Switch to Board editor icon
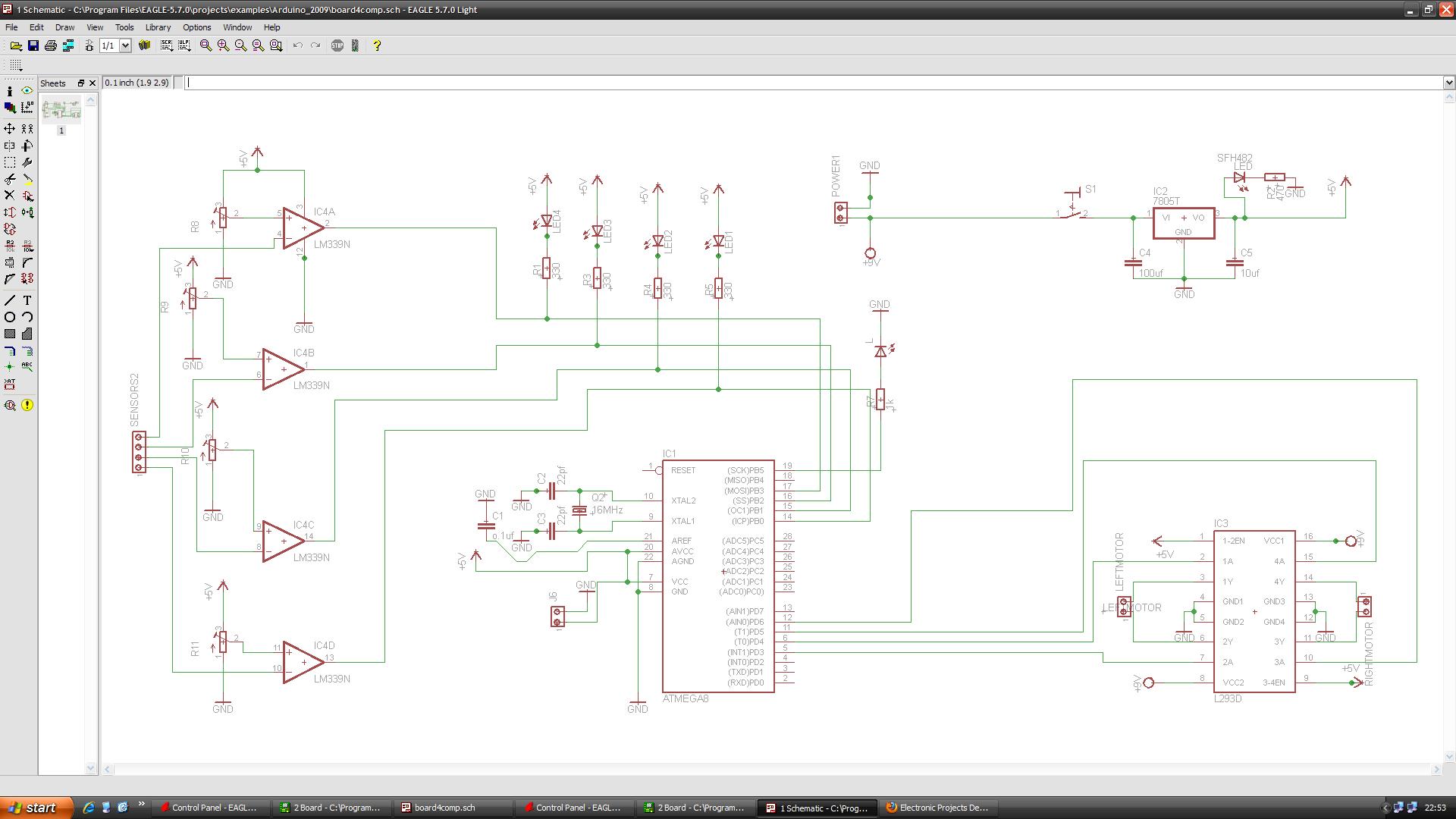This screenshot has height=819, width=1456. [x=89, y=45]
